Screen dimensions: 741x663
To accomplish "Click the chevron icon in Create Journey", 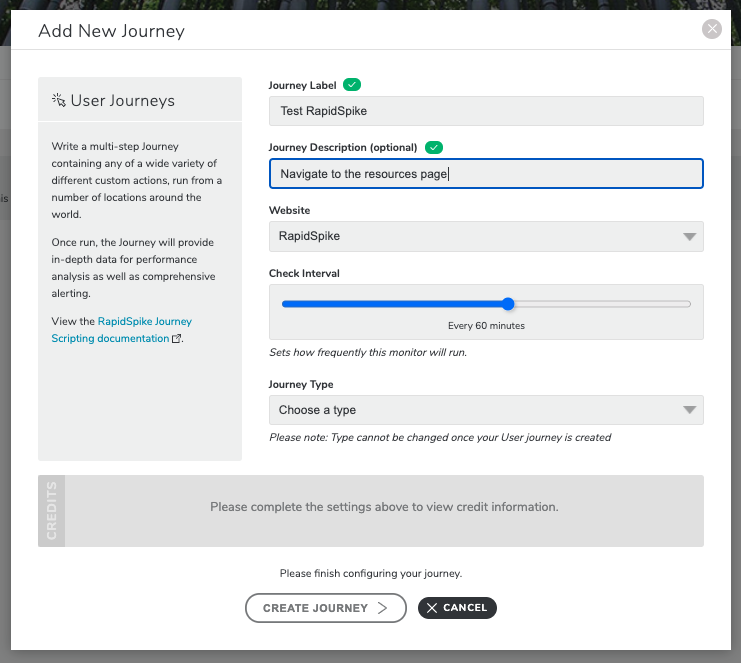I will point(382,608).
